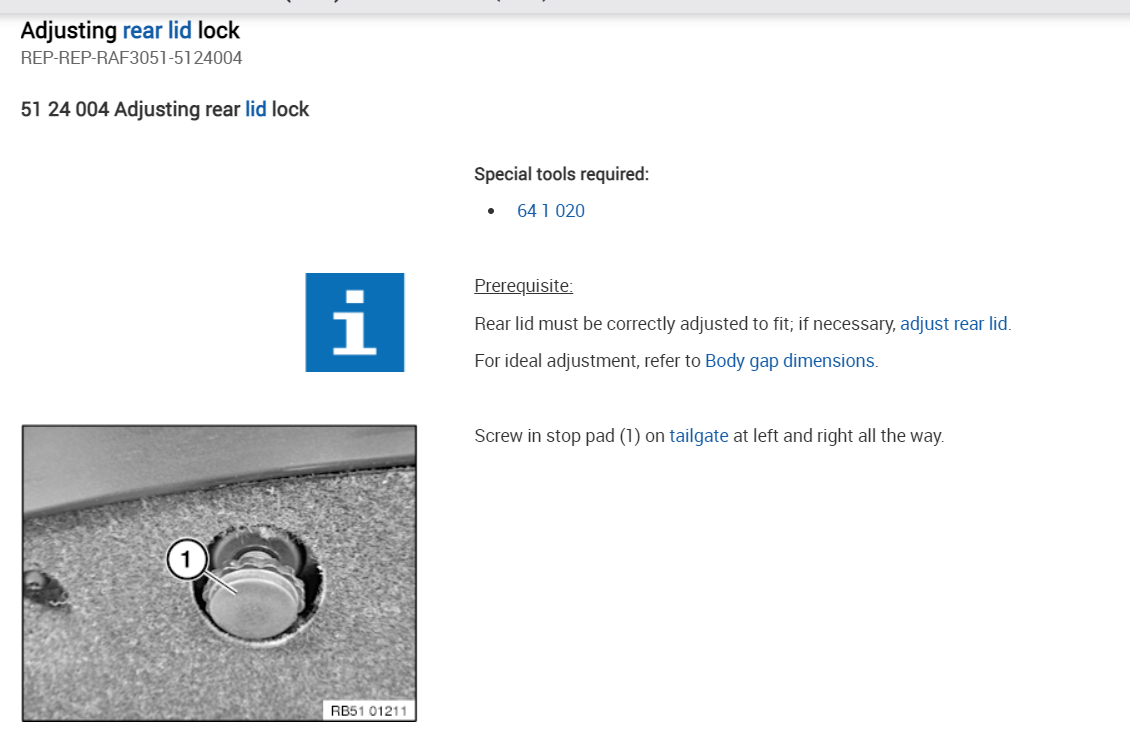The width and height of the screenshot is (1130, 732).
Task: Click the blue information icon
Action: (355, 322)
